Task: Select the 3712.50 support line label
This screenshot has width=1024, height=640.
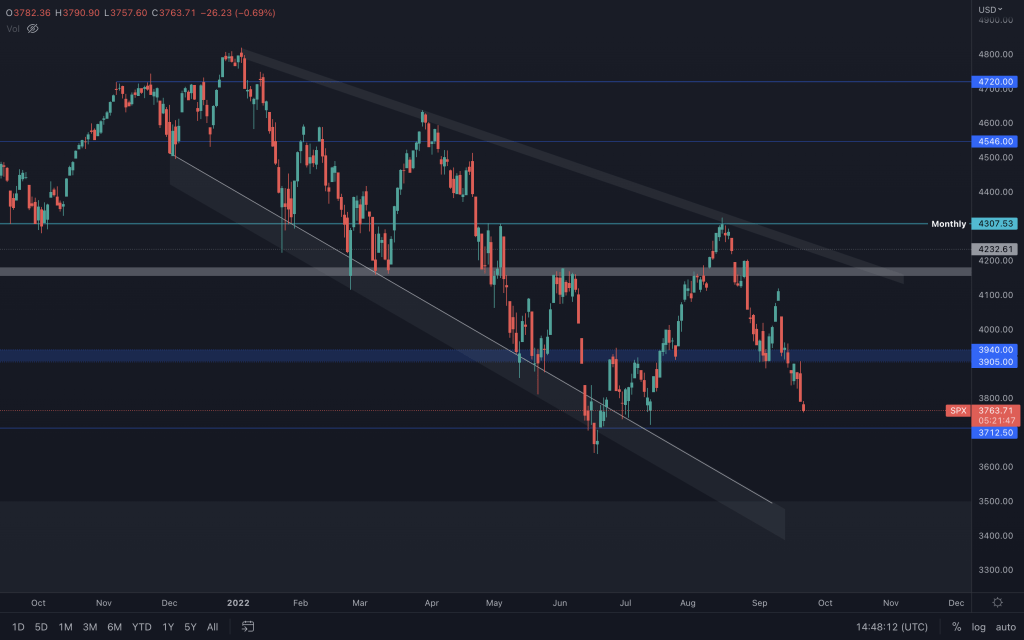Action: (994, 432)
